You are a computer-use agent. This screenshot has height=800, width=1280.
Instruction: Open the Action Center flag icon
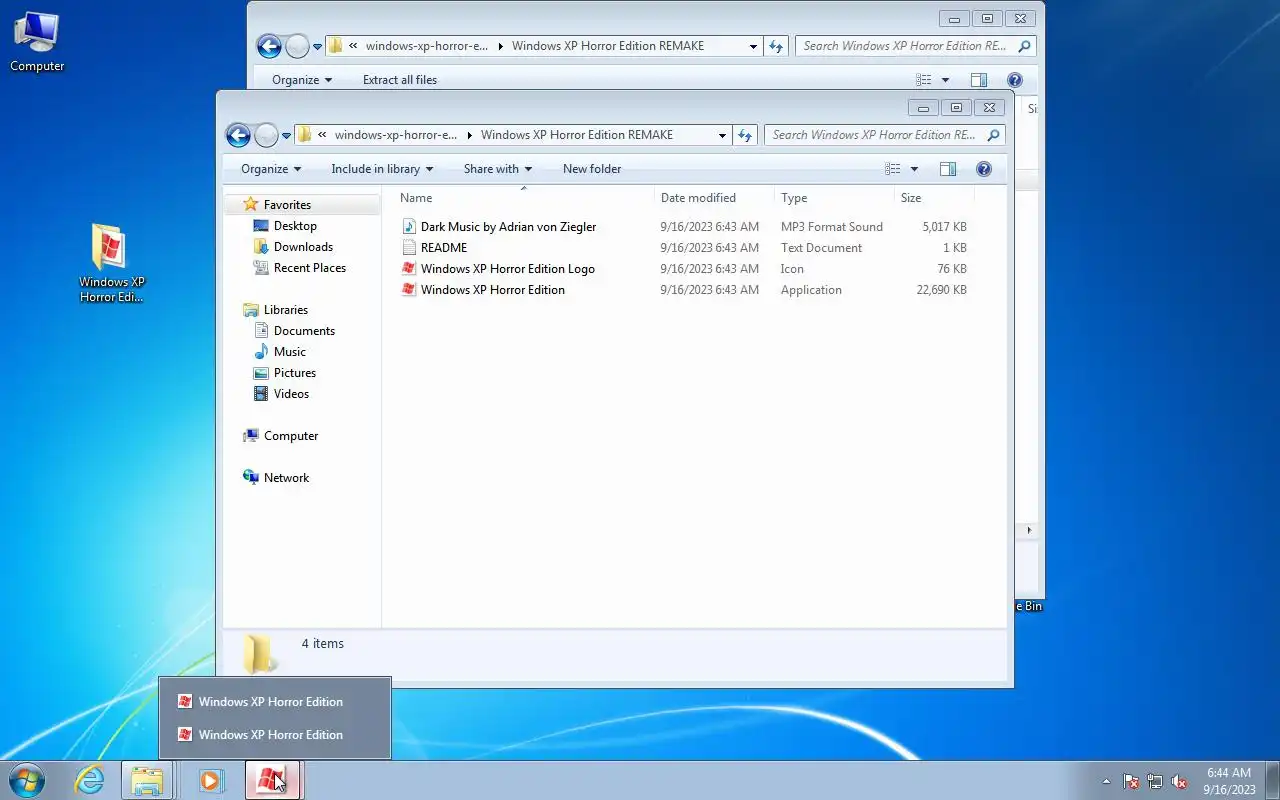1131,781
